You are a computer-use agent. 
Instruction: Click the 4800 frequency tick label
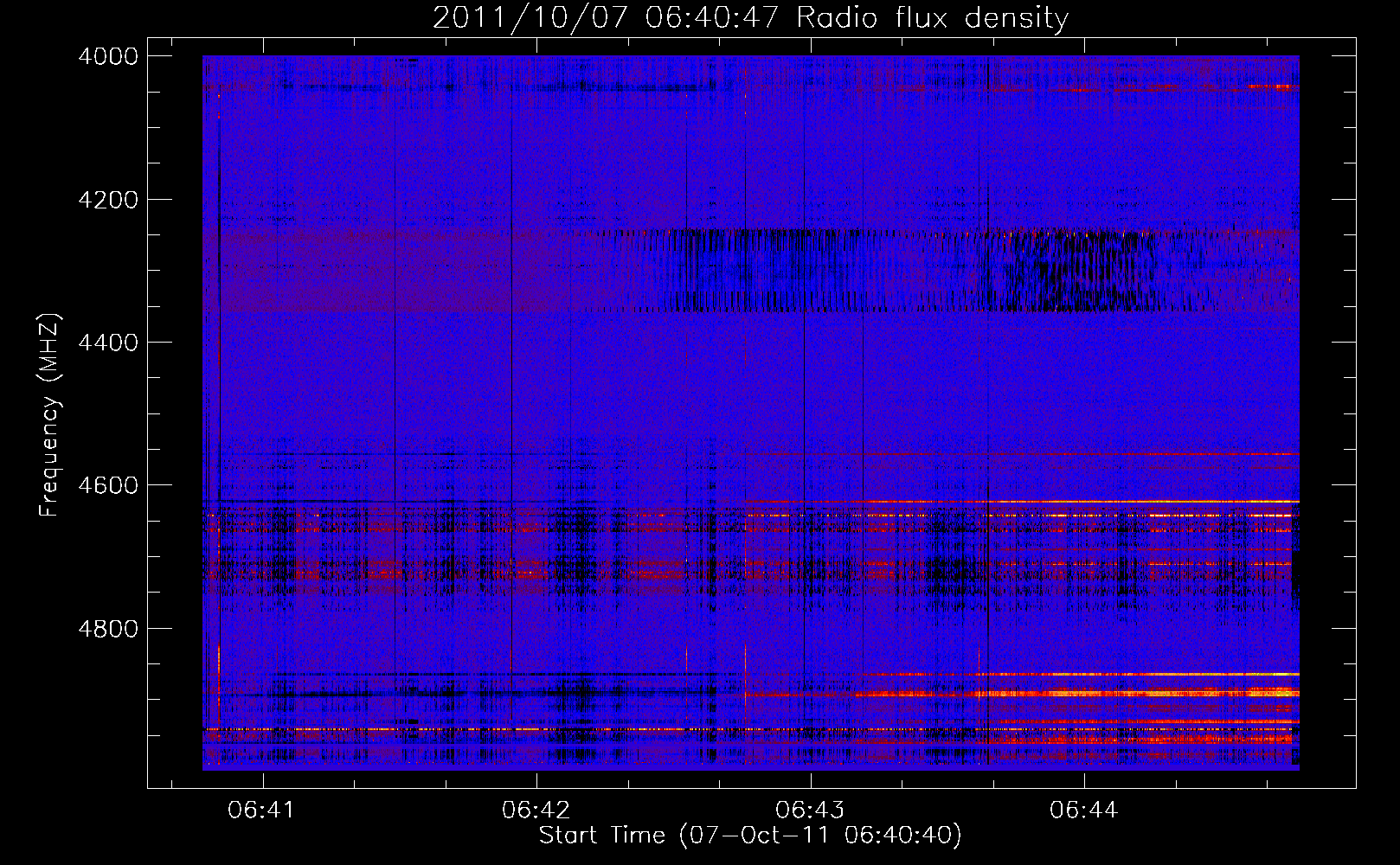pyautogui.click(x=108, y=628)
